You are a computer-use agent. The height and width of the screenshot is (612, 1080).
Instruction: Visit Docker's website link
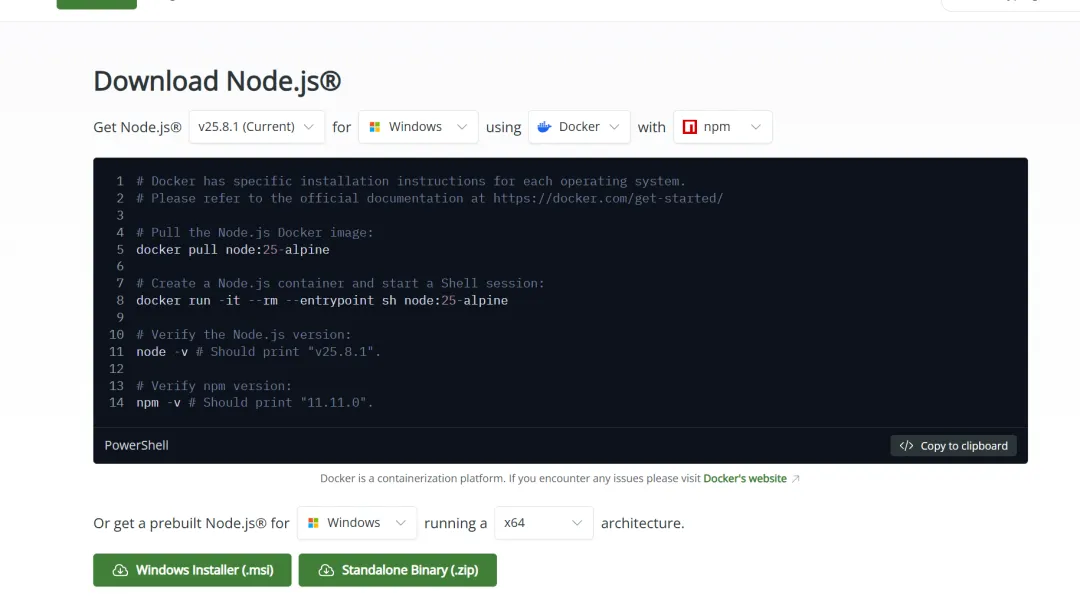coord(745,478)
